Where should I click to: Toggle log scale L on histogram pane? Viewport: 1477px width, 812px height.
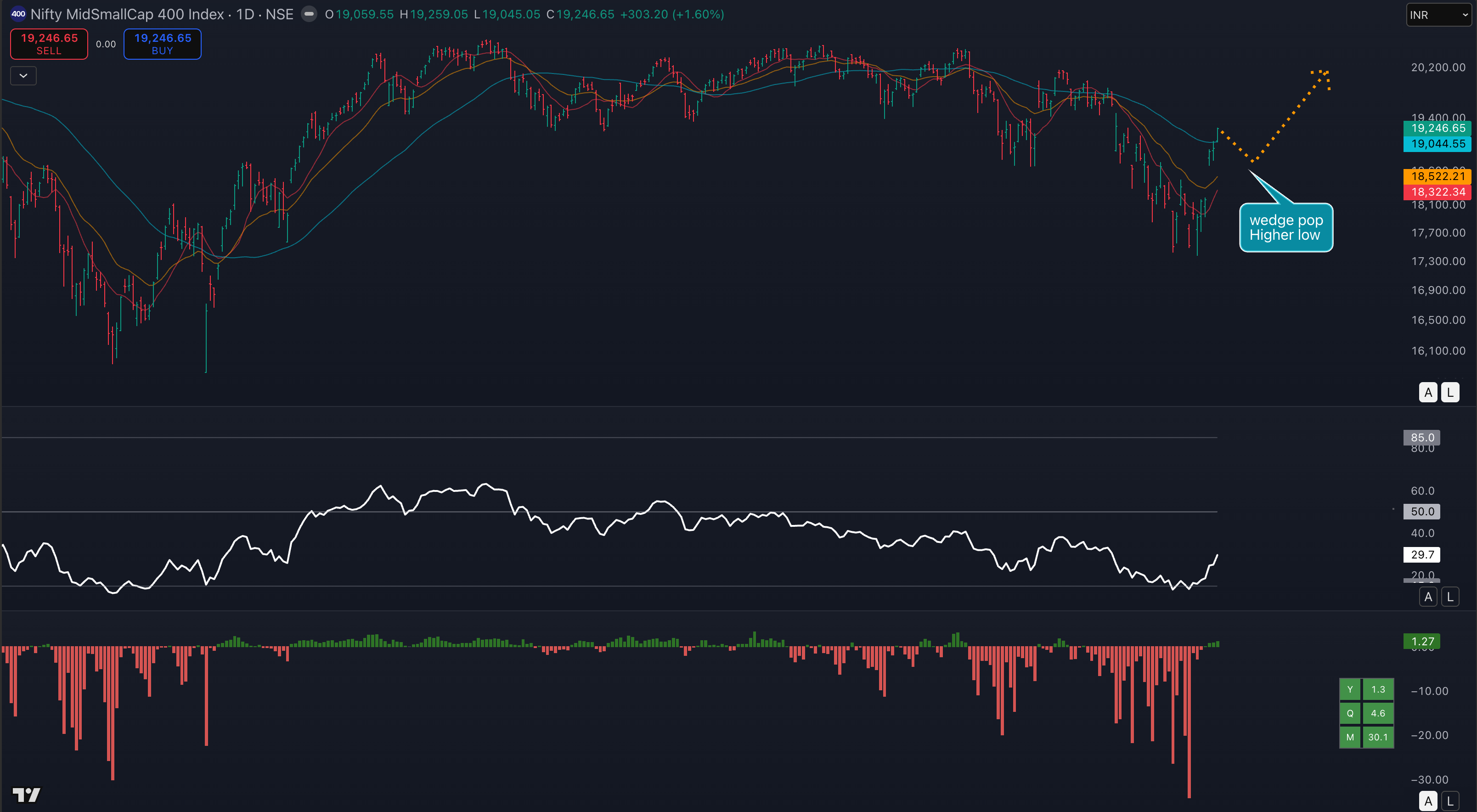coord(1450,801)
